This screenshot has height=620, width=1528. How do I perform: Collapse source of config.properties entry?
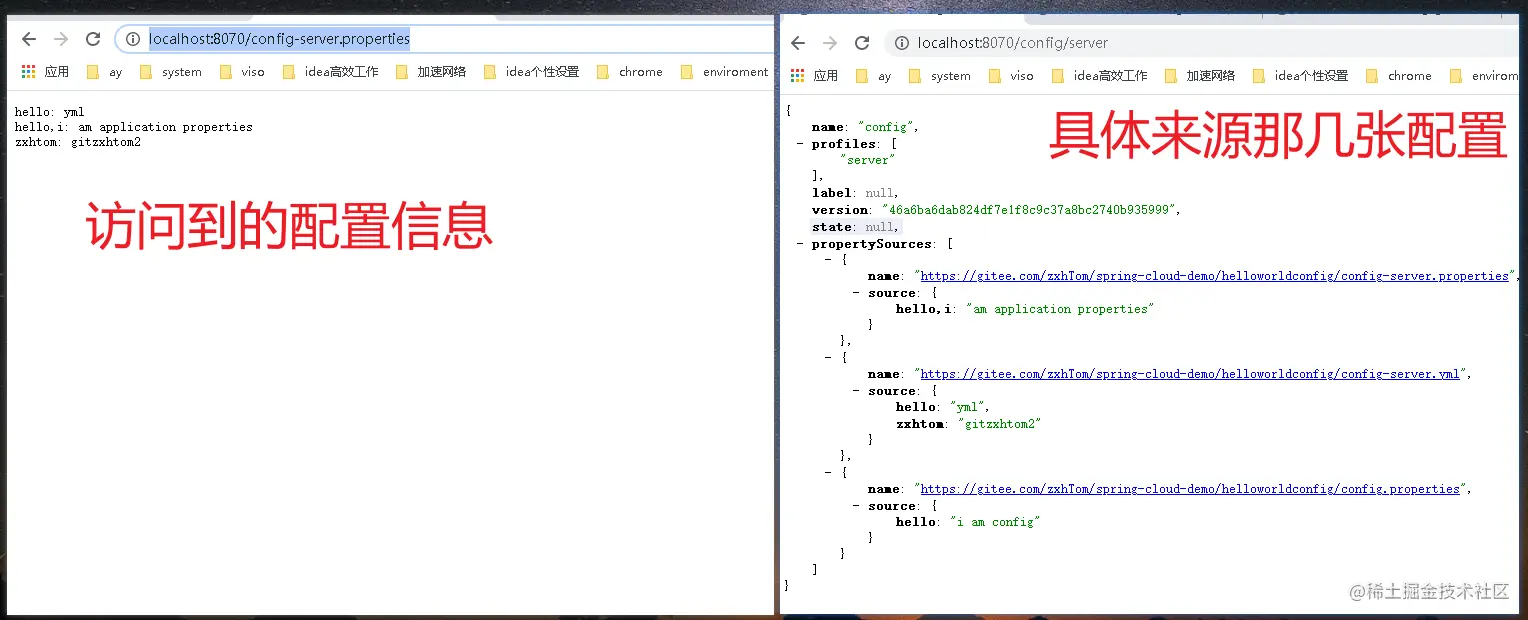(856, 506)
